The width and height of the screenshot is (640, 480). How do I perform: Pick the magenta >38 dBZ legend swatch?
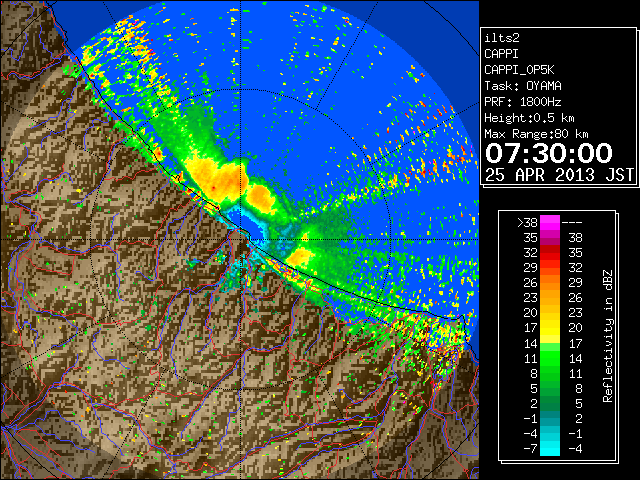click(550, 223)
